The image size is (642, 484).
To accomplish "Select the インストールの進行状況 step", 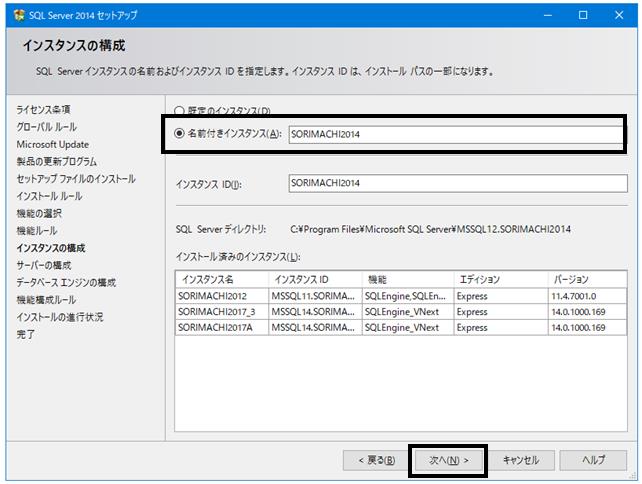I will point(60,317).
